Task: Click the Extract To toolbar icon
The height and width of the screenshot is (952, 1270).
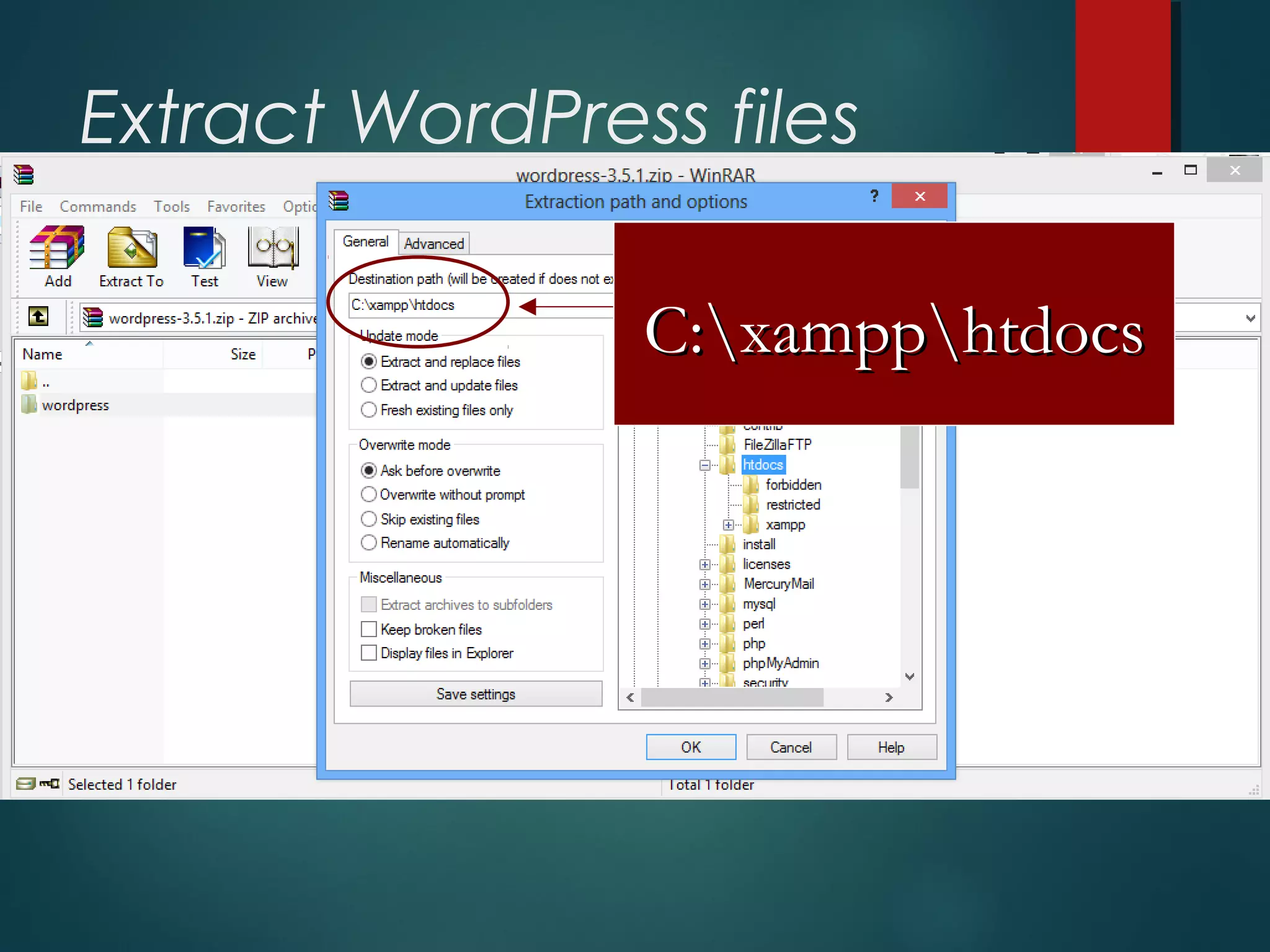Action: click(131, 248)
